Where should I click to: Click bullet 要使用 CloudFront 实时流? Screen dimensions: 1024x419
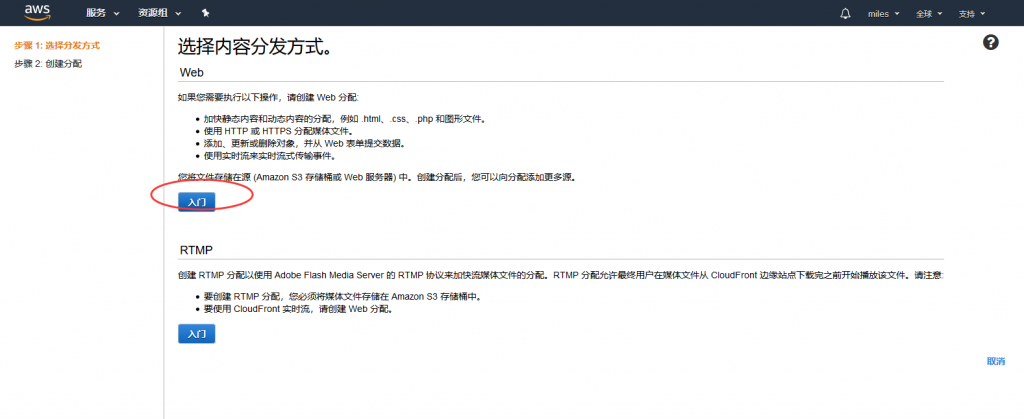[297, 309]
